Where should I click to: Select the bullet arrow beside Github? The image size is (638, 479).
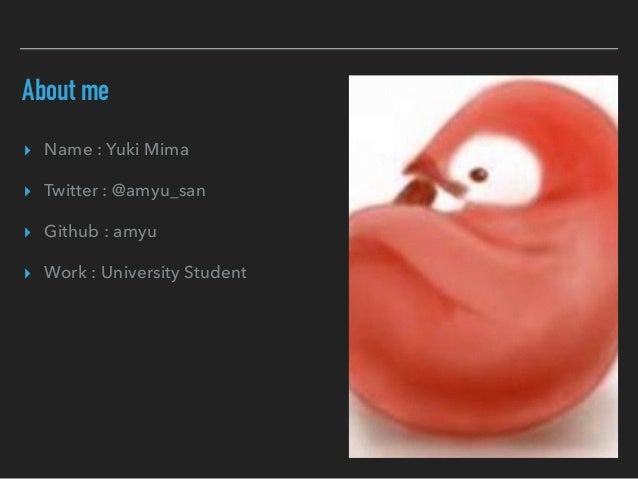click(27, 232)
